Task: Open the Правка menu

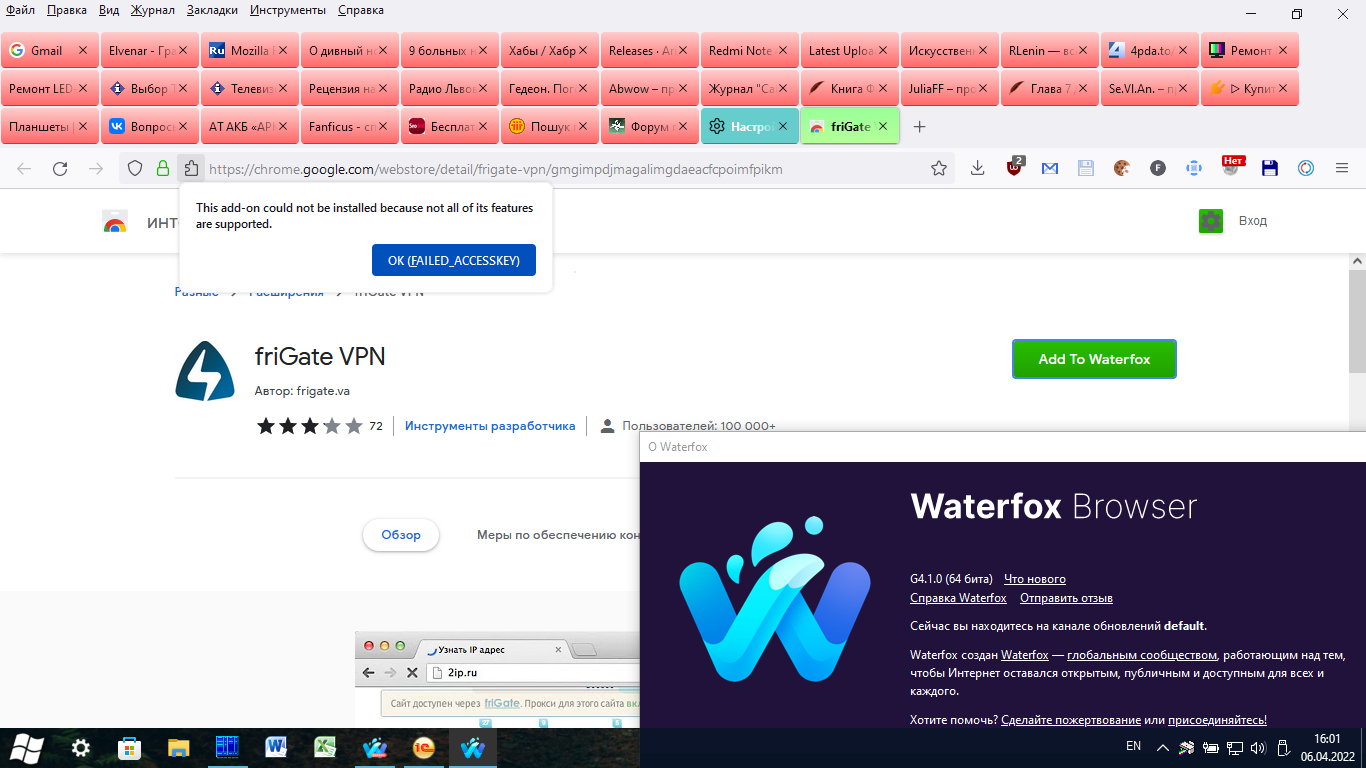Action: coord(66,10)
